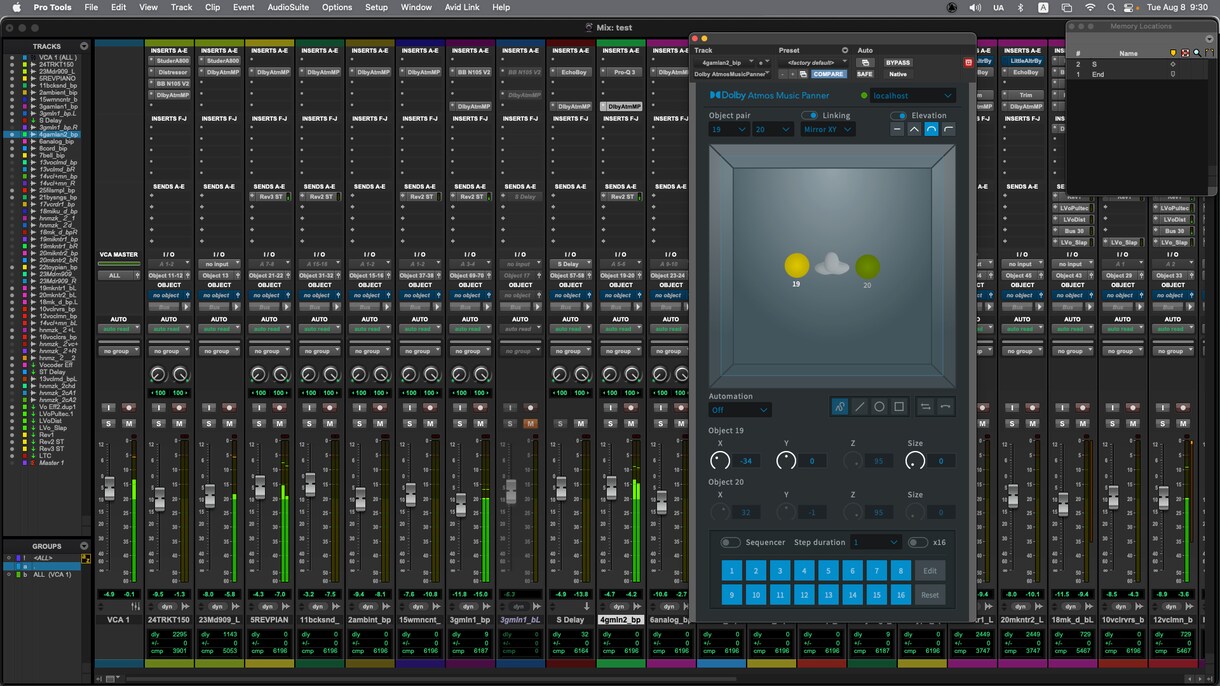Choose the wedge elevation mode icon
This screenshot has height=686, width=1220.
click(x=914, y=130)
